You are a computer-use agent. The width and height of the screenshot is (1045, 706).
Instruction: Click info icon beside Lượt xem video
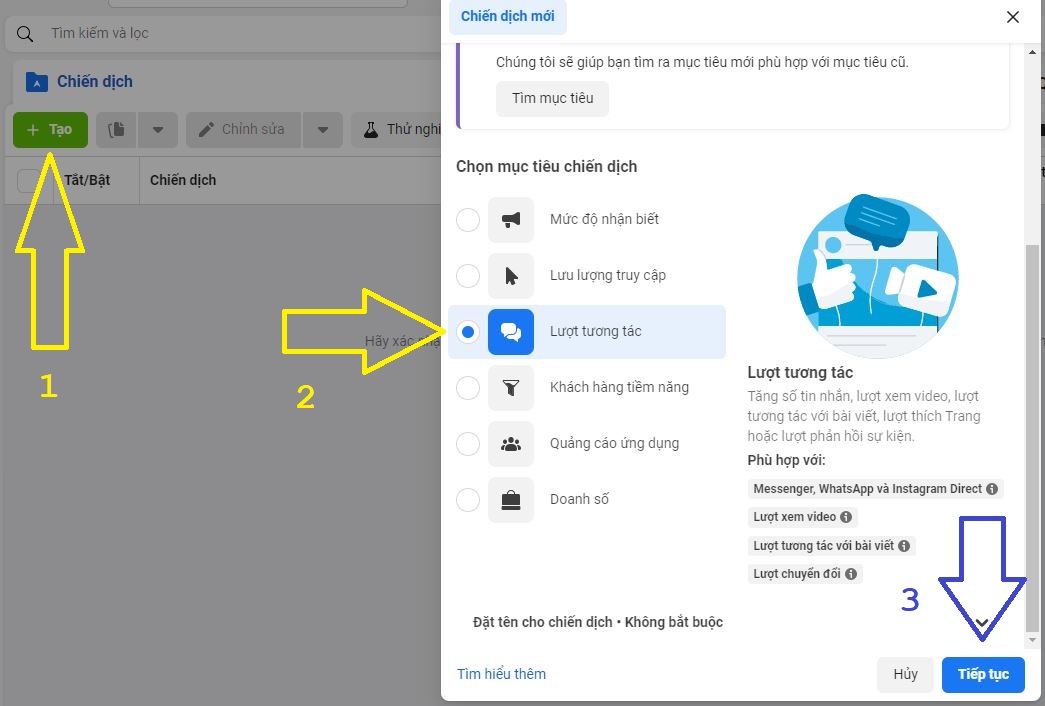coord(846,517)
